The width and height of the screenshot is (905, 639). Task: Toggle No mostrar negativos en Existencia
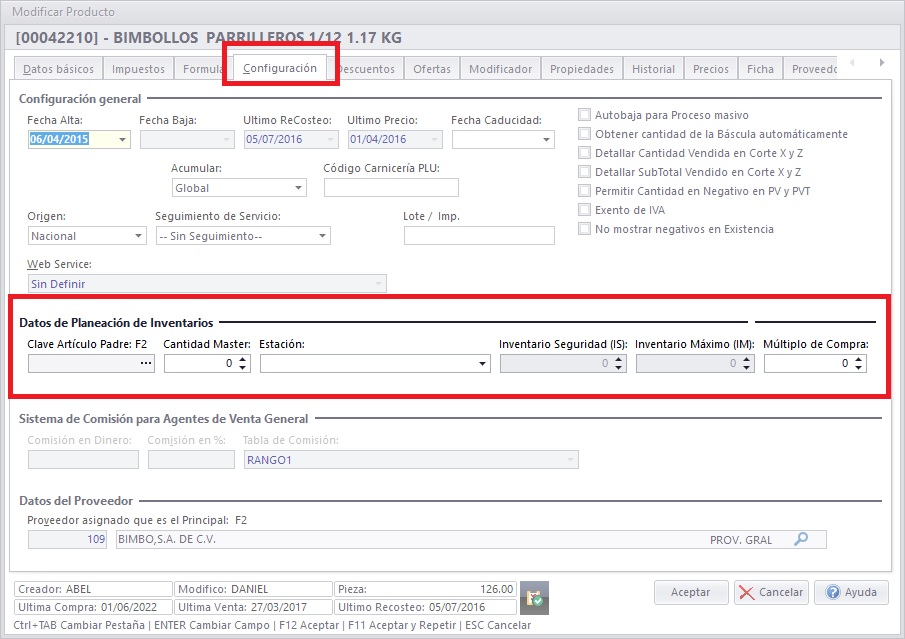click(584, 229)
